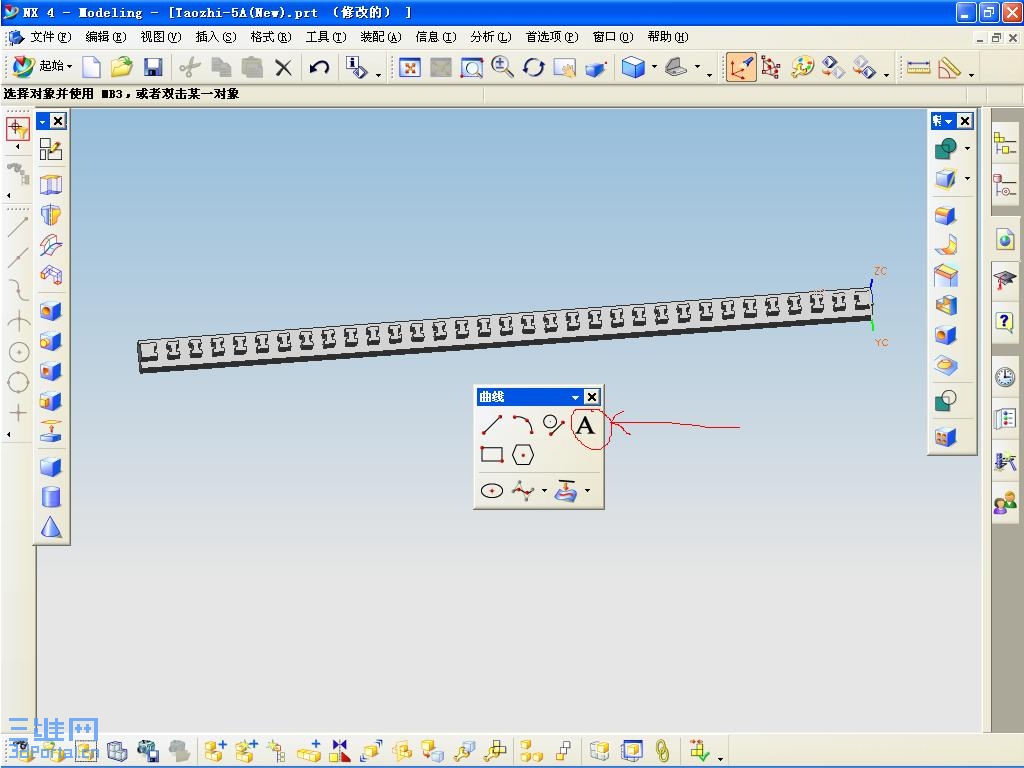This screenshot has width=1024, height=768.
Task: Open the 编辑(E) menu
Action: [106, 37]
